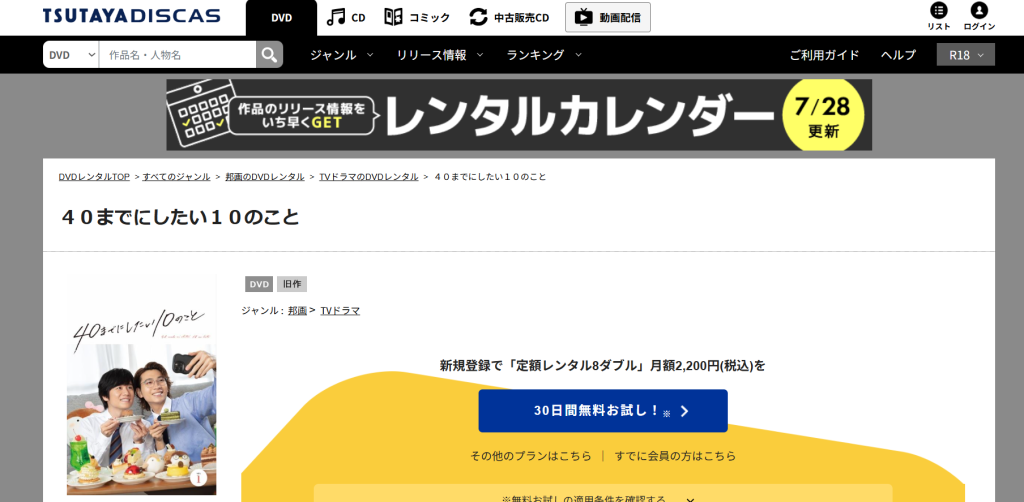Screen dimensions: 1024x502
Task: Click the DVD format badge
Action: [x=259, y=284]
